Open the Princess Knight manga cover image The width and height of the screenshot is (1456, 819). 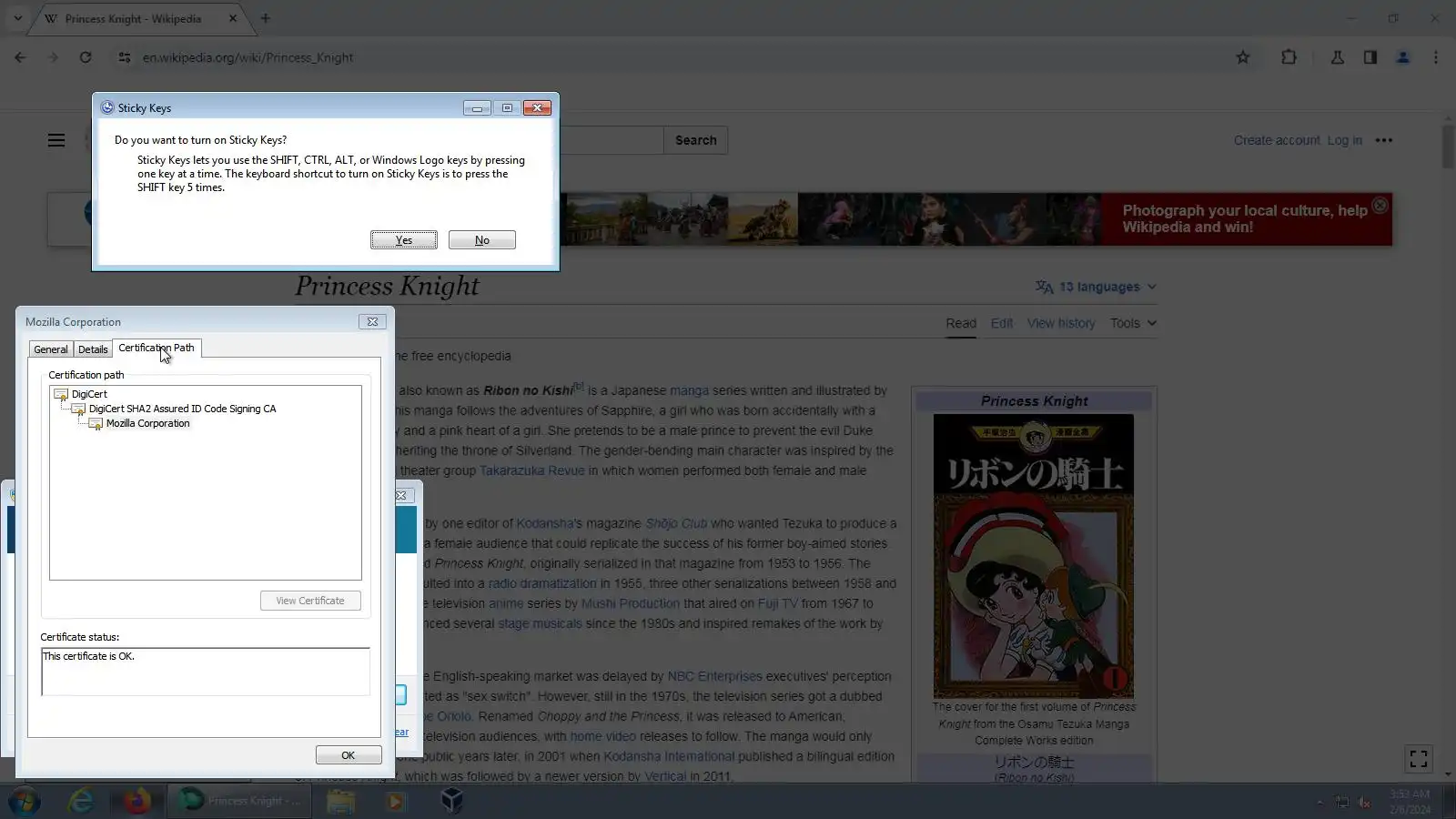click(x=1034, y=556)
